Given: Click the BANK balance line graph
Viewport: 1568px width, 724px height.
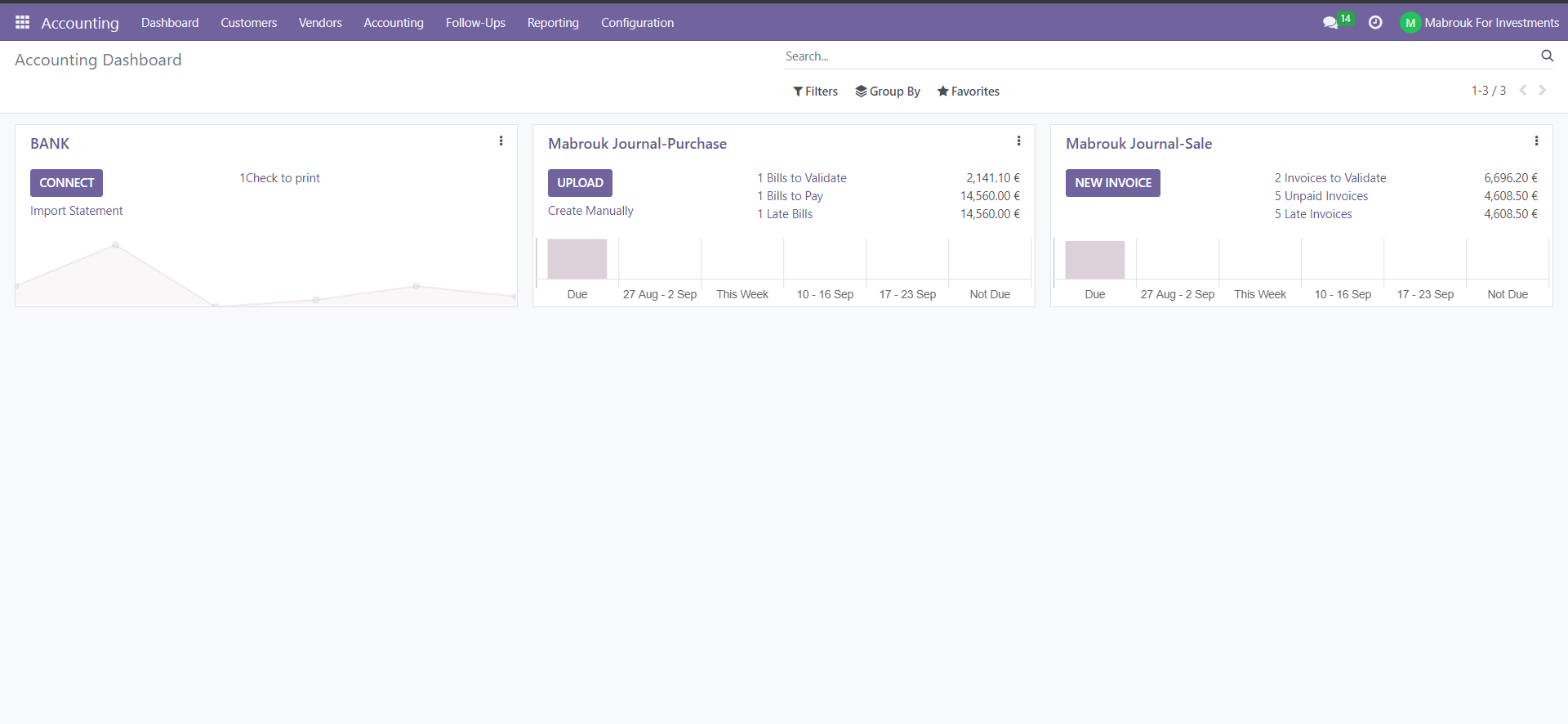Looking at the screenshot, I should click(266, 274).
